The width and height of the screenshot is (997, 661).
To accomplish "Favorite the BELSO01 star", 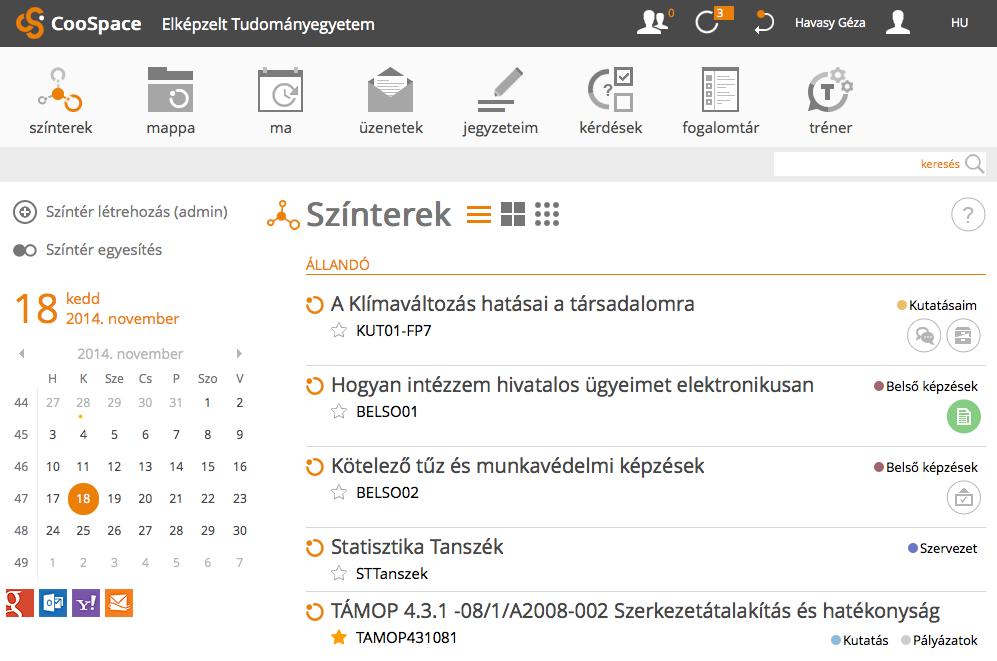I will [x=339, y=411].
